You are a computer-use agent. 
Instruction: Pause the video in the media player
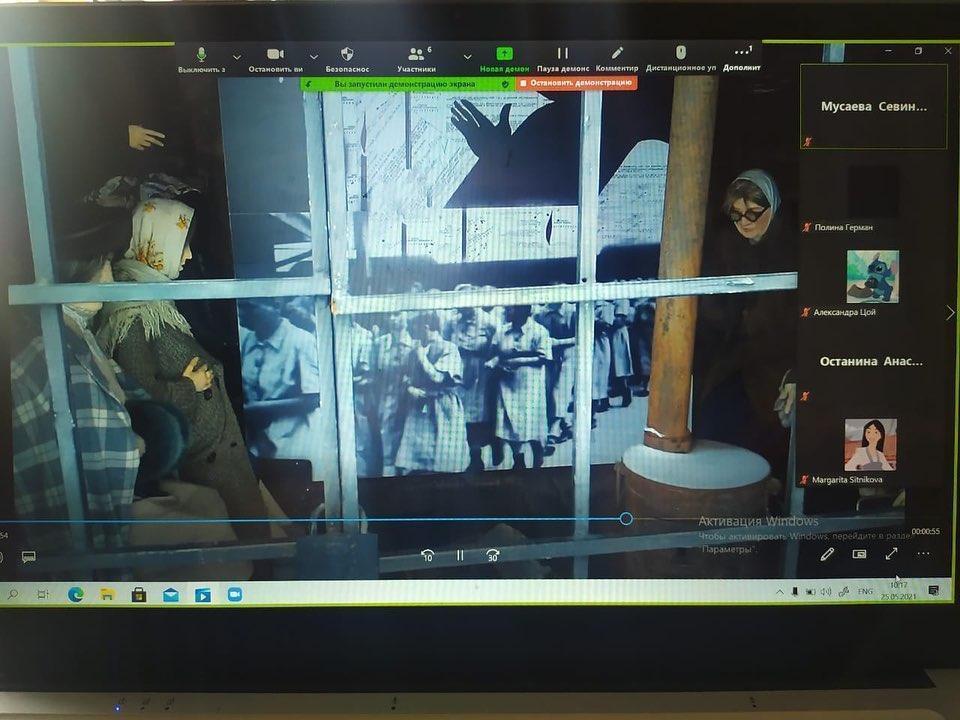(x=460, y=555)
